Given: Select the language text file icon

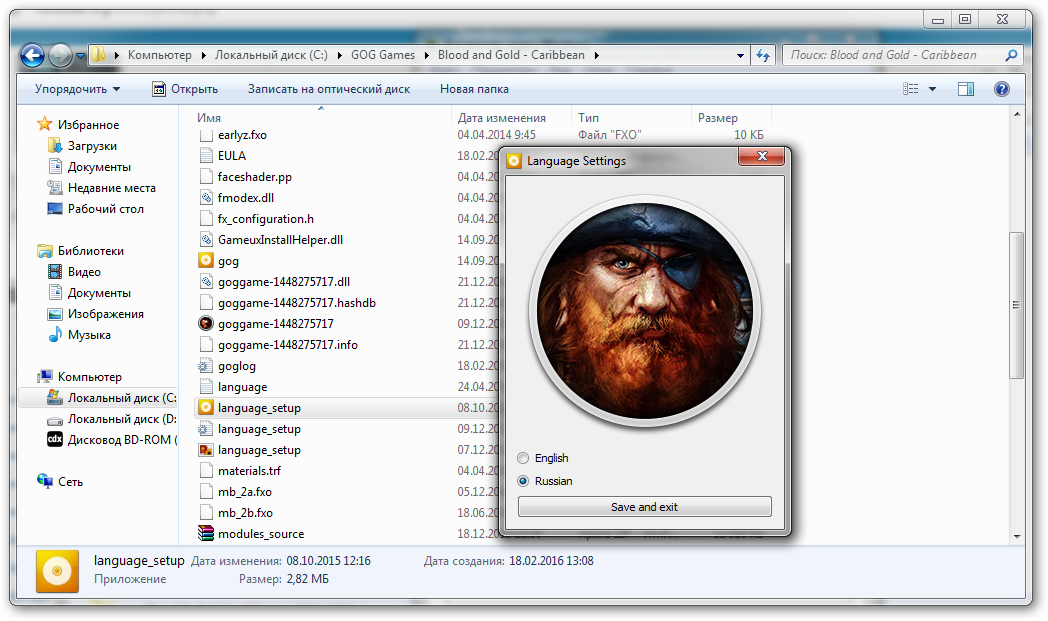Looking at the screenshot, I should [206, 386].
